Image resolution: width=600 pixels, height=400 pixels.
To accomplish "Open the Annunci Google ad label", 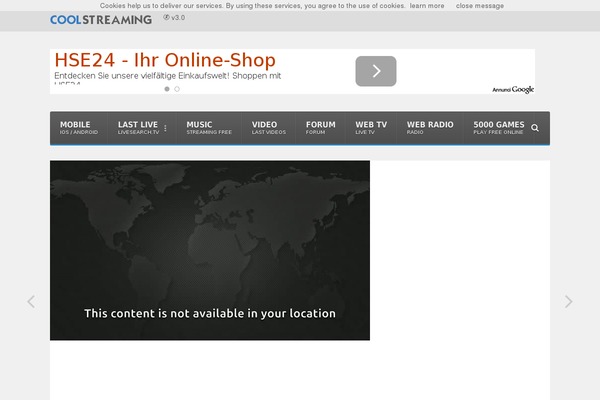I will coord(513,90).
